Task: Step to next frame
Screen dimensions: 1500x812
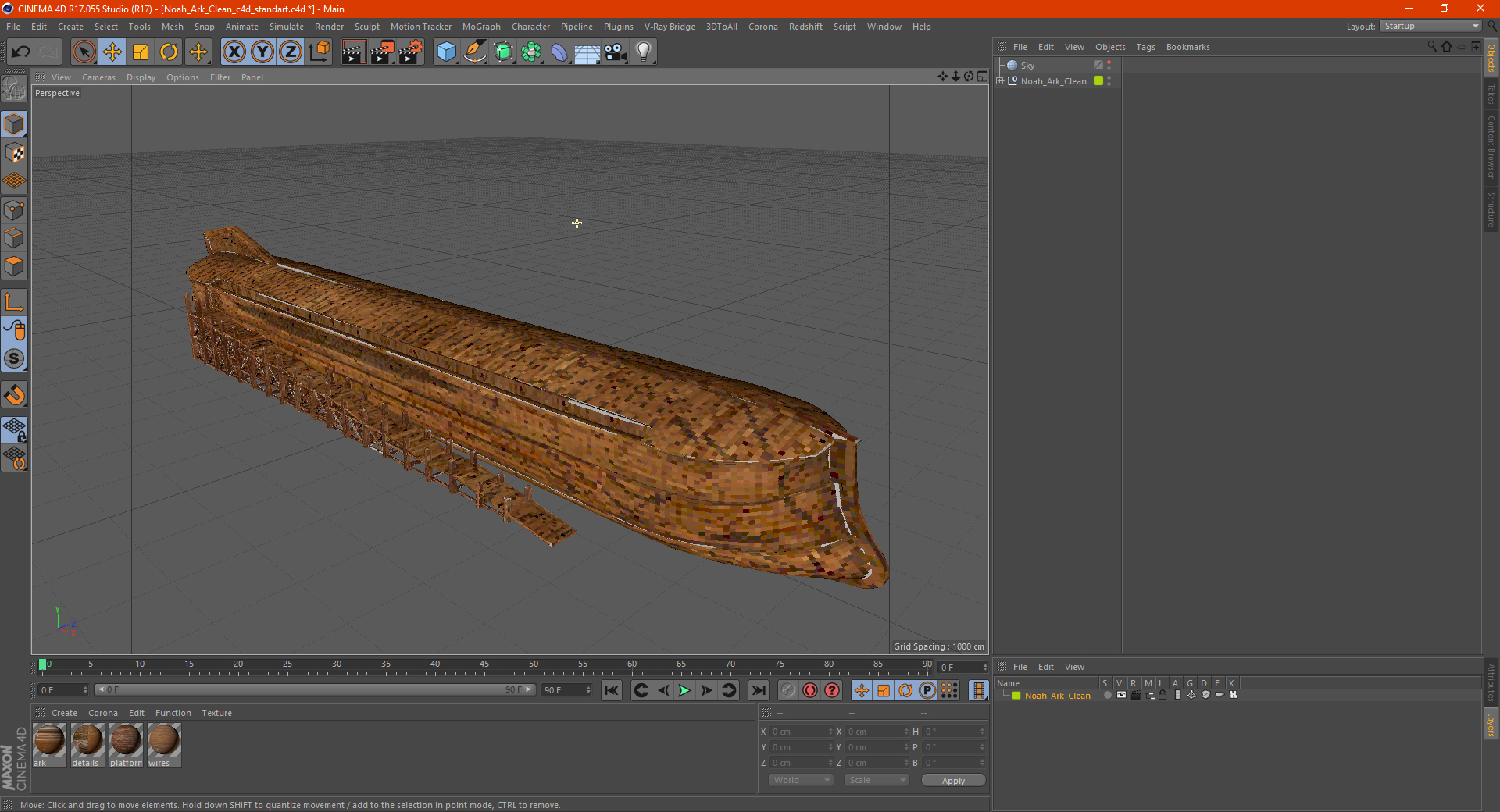Action: point(706,690)
